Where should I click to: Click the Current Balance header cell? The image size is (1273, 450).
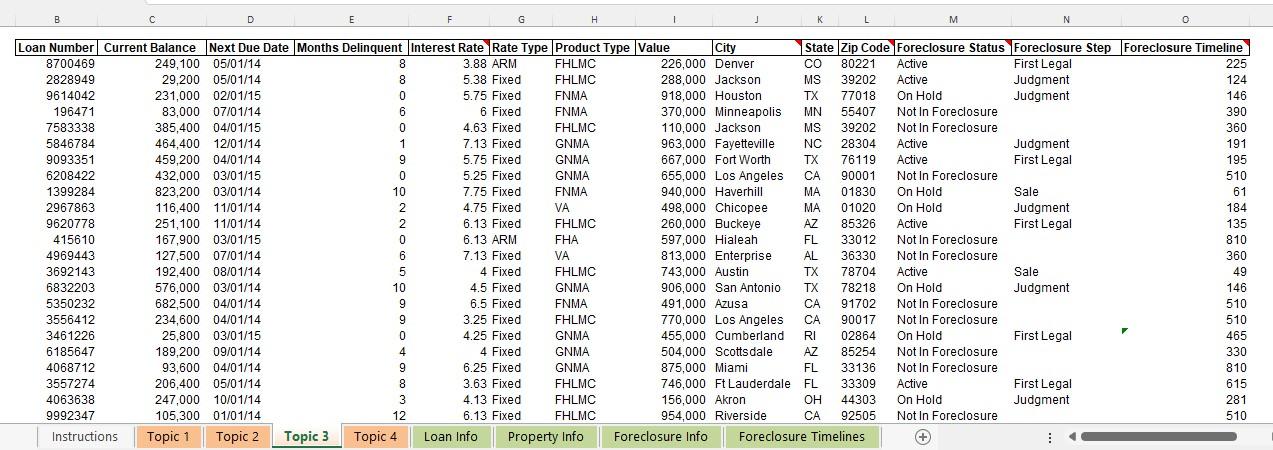[x=152, y=47]
